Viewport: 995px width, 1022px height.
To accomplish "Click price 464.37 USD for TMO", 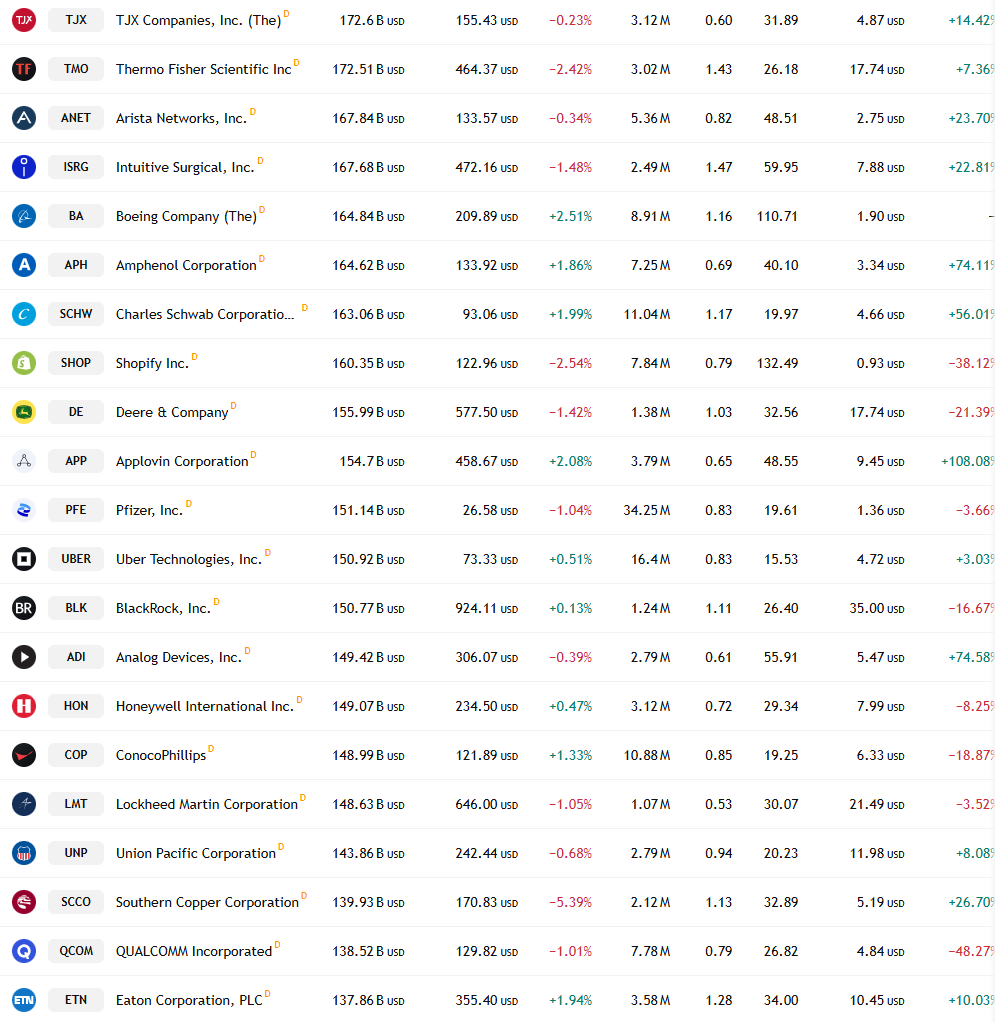I will tap(487, 69).
